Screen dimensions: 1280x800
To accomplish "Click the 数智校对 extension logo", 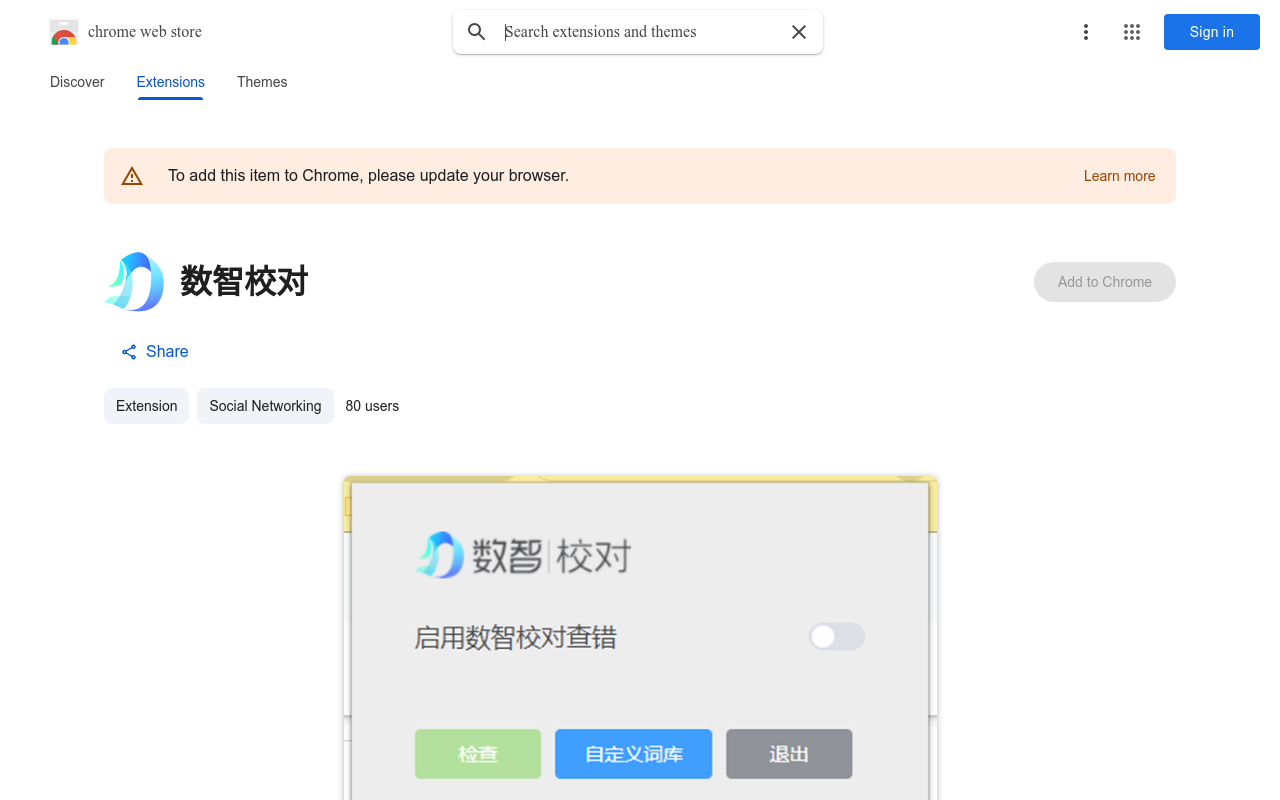I will coord(135,282).
